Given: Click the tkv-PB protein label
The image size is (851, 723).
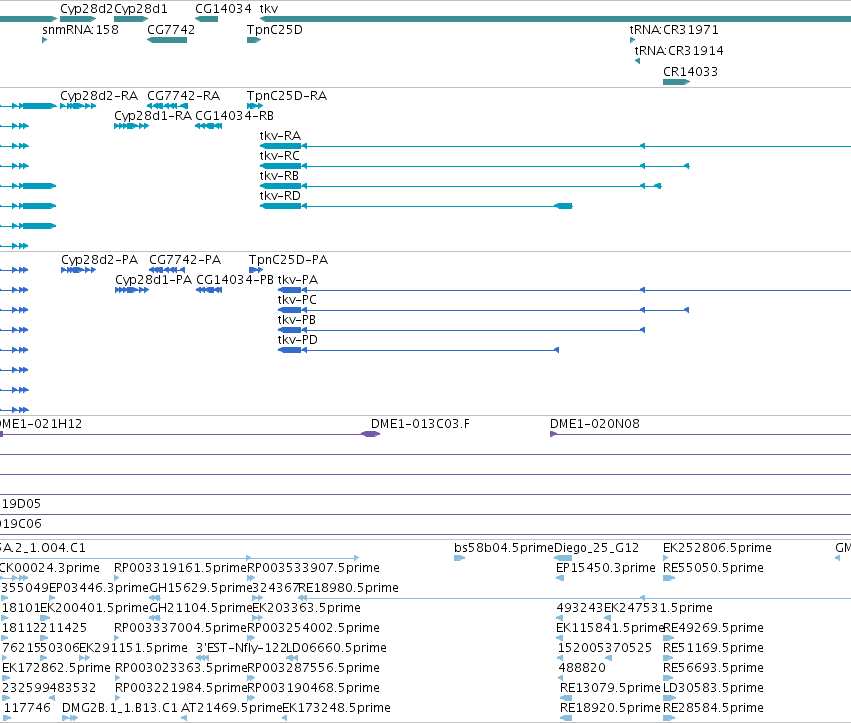Looking at the screenshot, I should 297,320.
